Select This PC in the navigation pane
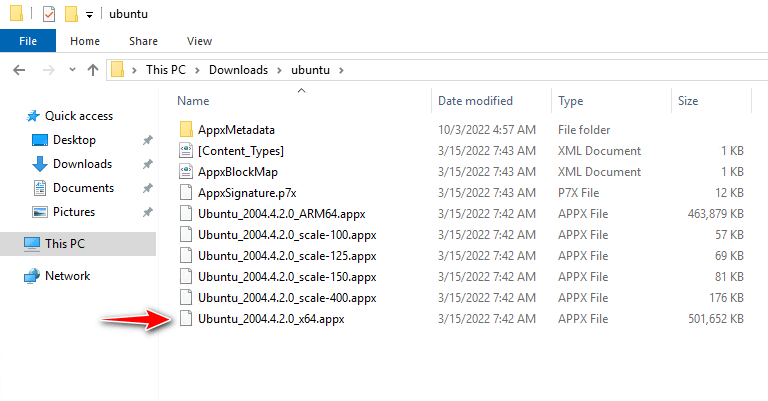768x401 pixels. tap(65, 244)
